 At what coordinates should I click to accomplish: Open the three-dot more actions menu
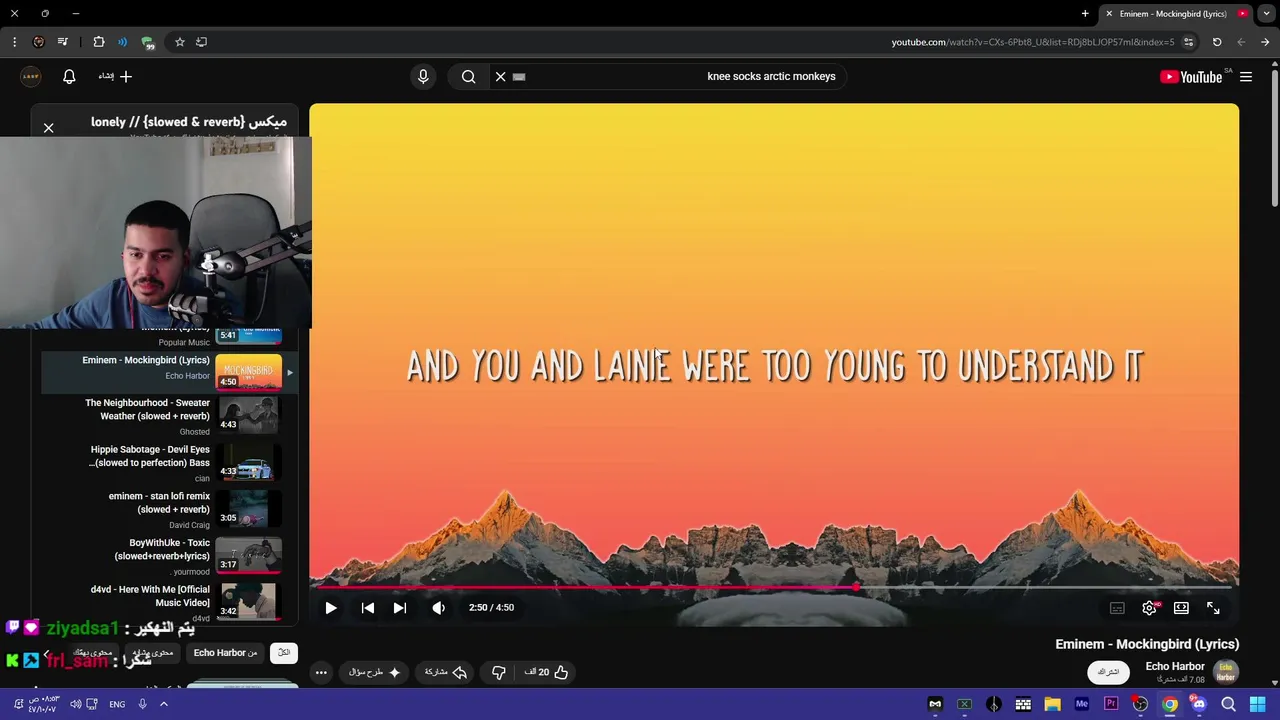(321, 672)
